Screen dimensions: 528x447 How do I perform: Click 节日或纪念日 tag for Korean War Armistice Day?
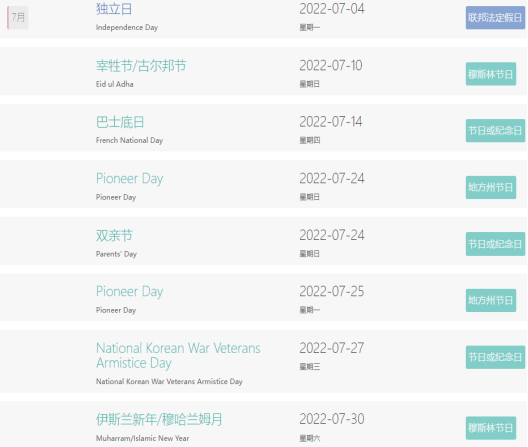[x=495, y=357]
